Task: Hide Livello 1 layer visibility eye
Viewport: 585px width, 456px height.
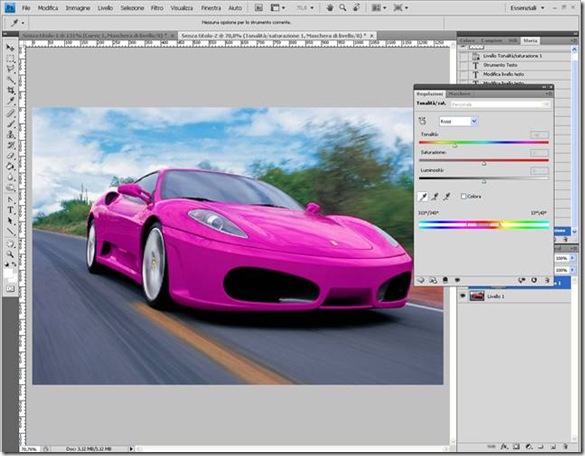Action: [x=463, y=296]
